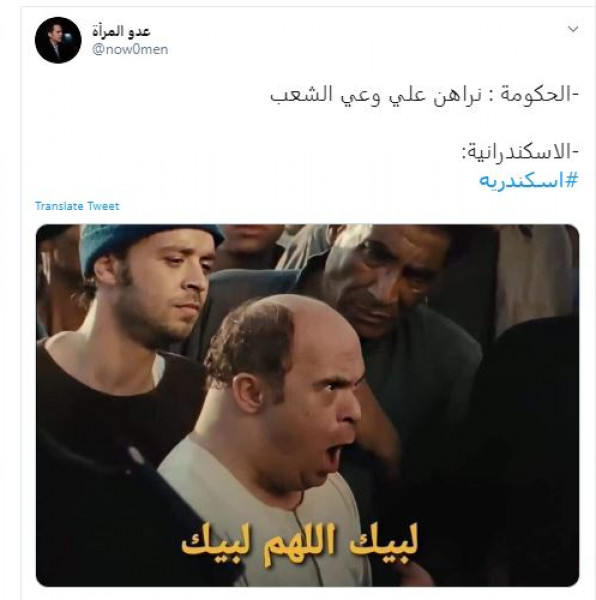This screenshot has height=600, width=596.
Task: Open the hashtag #اسكندريه
Action: [528, 180]
